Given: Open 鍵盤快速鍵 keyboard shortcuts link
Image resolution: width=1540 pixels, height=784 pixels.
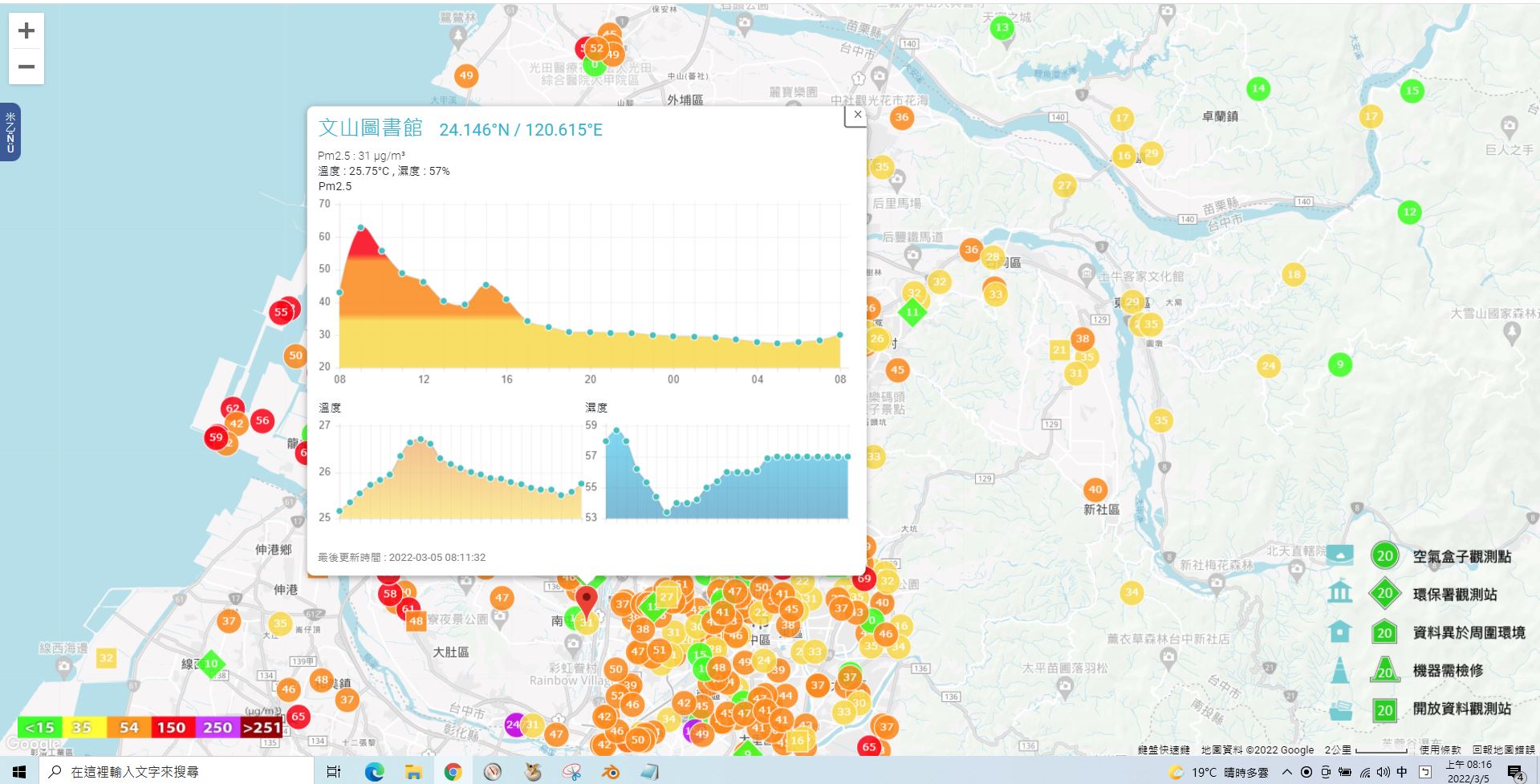Looking at the screenshot, I should pyautogui.click(x=1164, y=749).
